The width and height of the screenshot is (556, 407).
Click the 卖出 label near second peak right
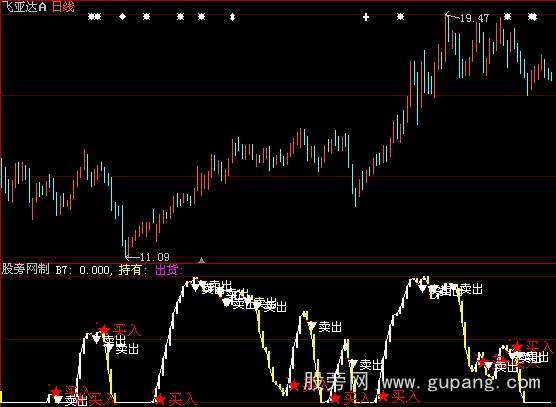click(471, 289)
